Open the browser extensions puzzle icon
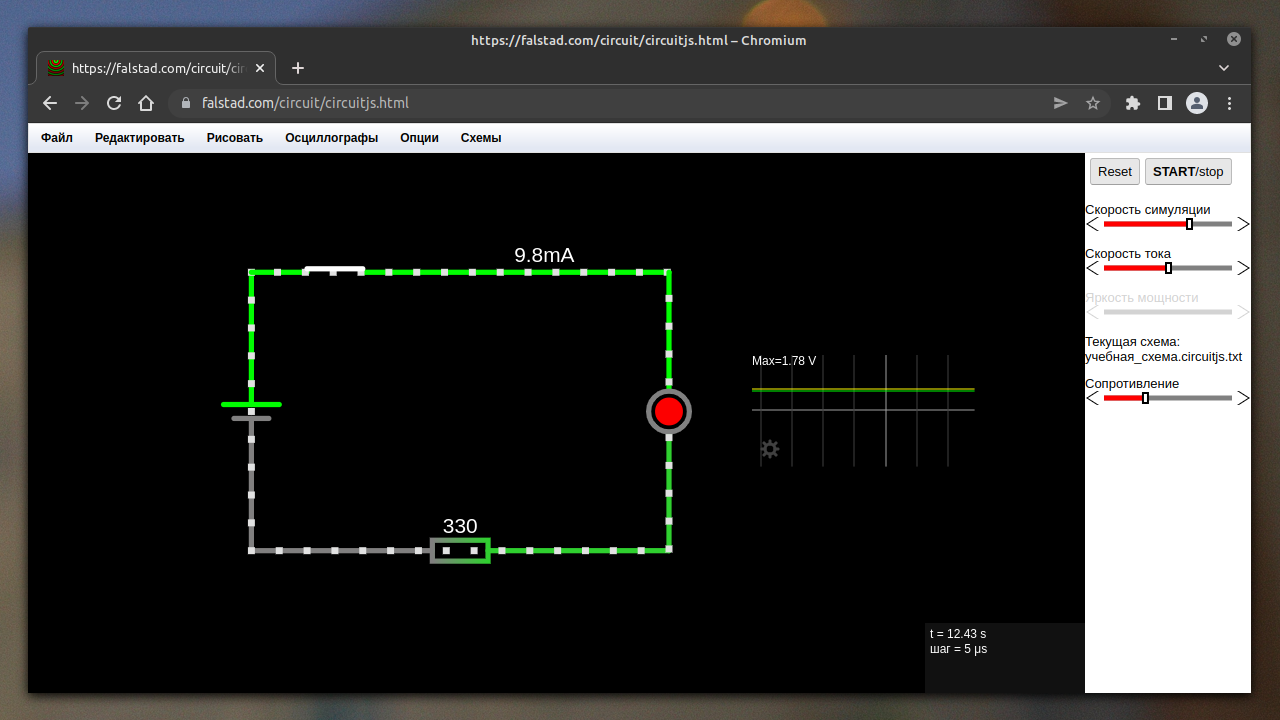 click(1133, 103)
